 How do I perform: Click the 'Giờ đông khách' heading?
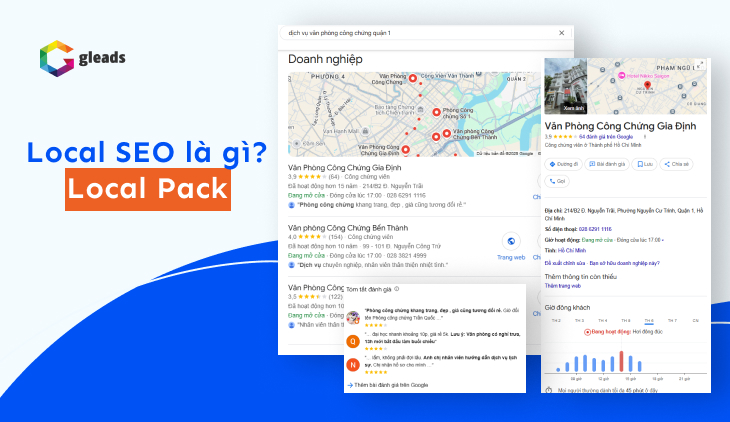point(567,308)
